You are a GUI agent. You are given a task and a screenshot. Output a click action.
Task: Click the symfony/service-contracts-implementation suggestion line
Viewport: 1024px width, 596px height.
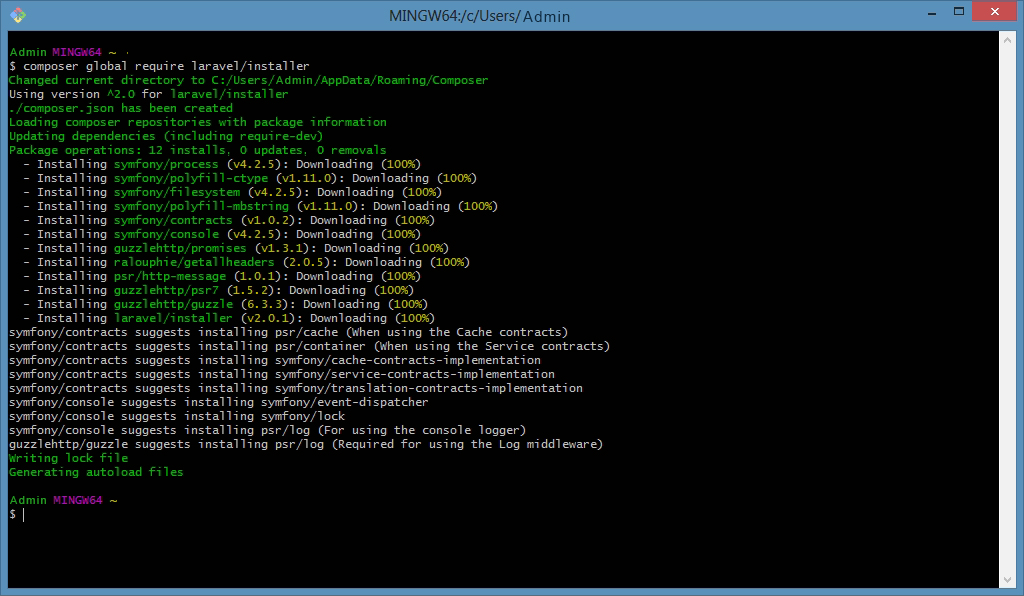coord(282,375)
